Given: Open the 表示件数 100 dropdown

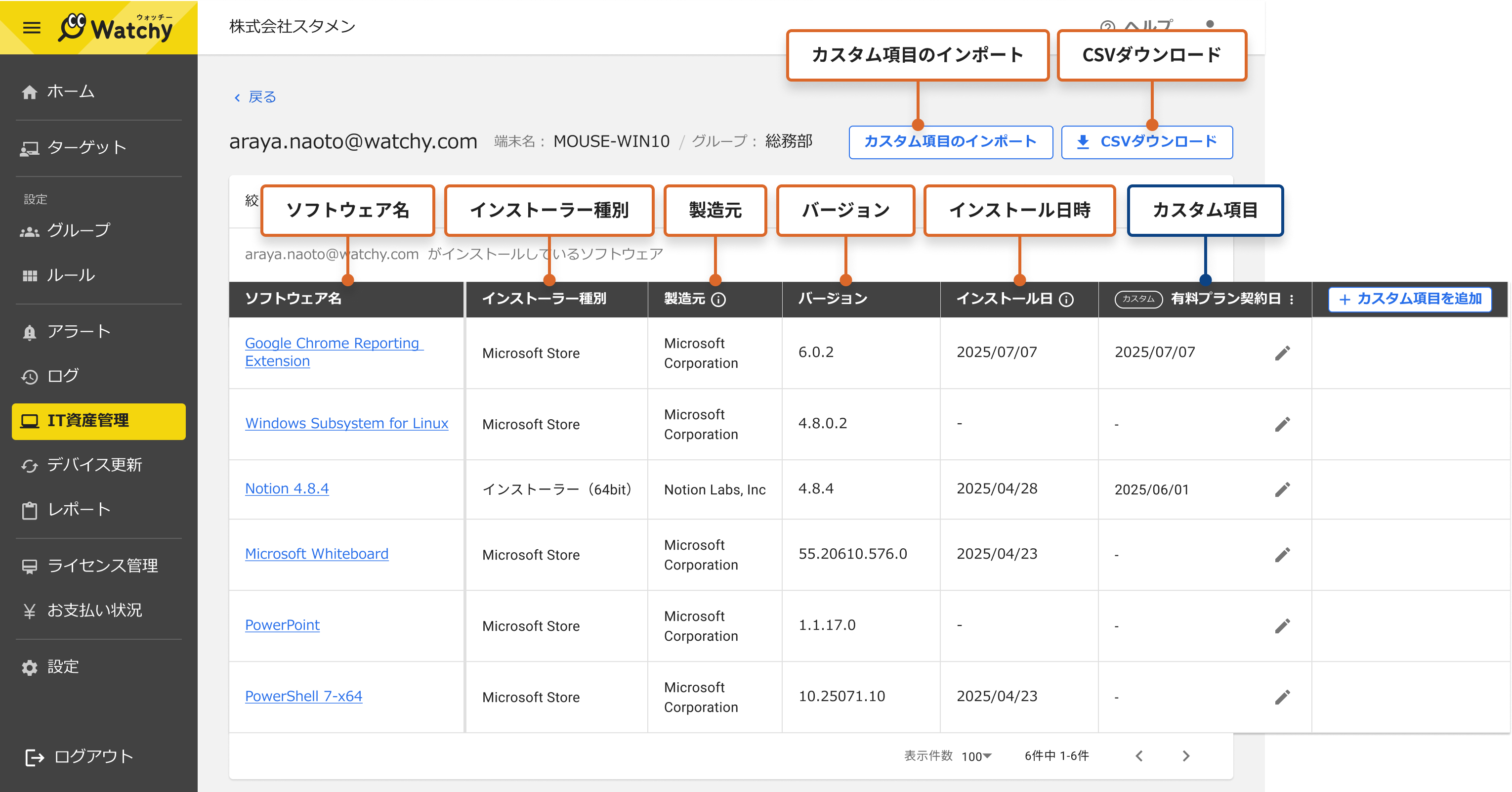Looking at the screenshot, I should point(977,756).
